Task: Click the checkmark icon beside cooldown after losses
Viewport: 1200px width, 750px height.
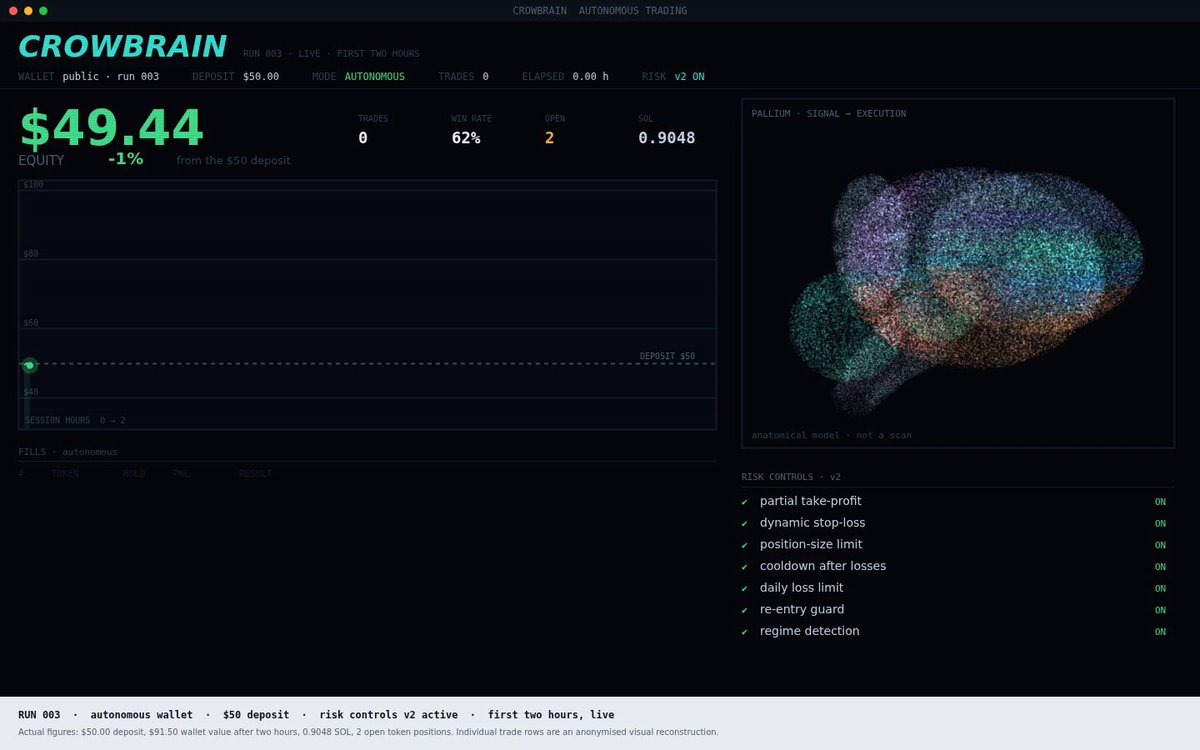Action: [x=744, y=567]
